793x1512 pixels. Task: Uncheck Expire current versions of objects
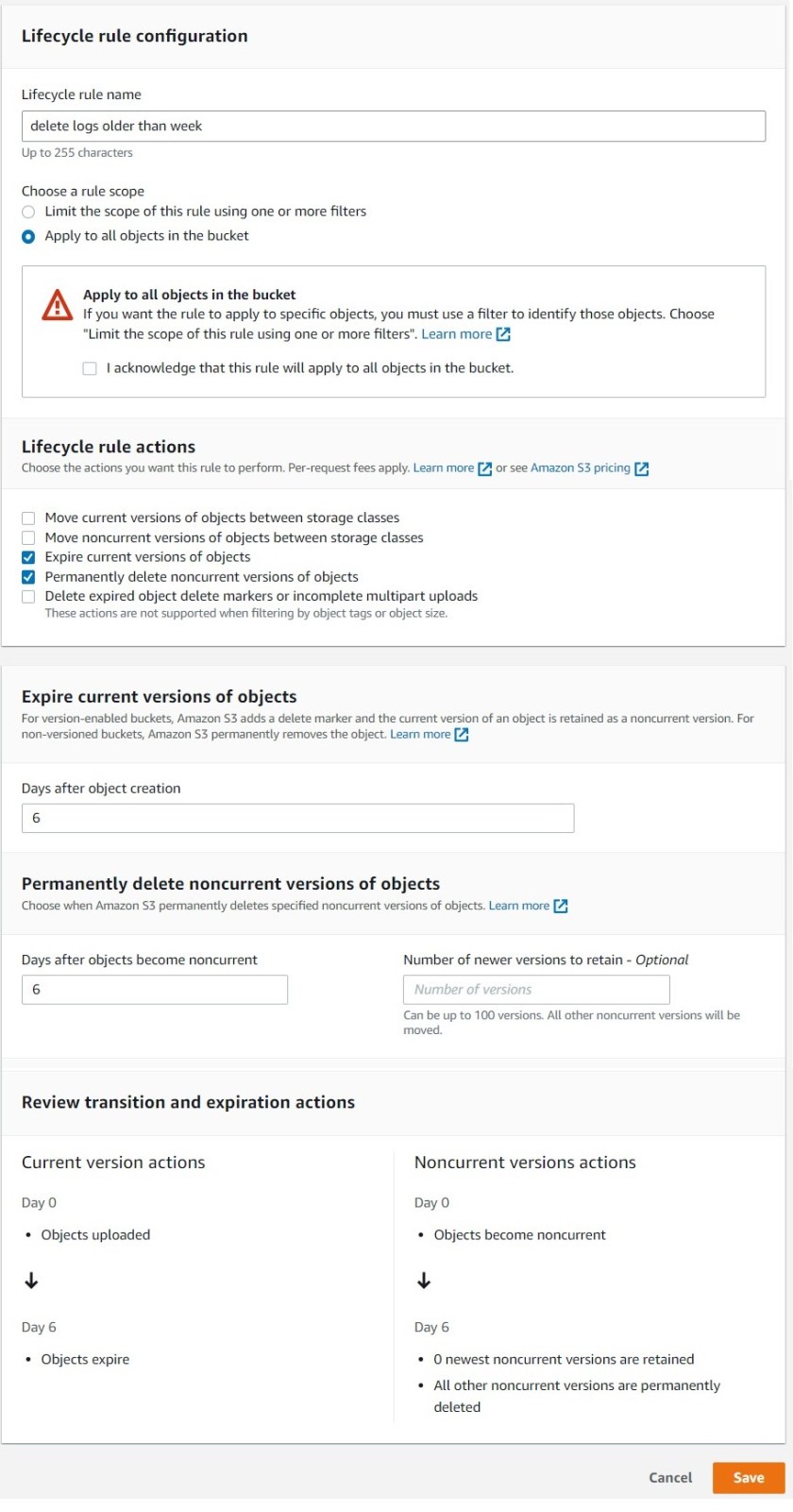pyautogui.click(x=27, y=556)
